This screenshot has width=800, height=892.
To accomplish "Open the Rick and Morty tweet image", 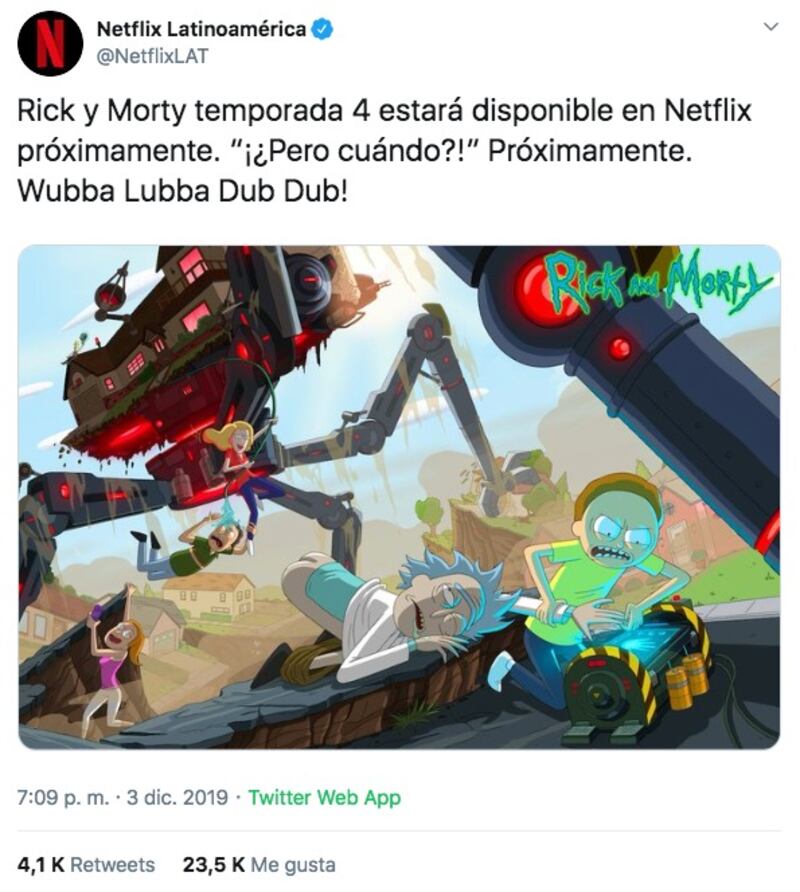I will (399, 497).
